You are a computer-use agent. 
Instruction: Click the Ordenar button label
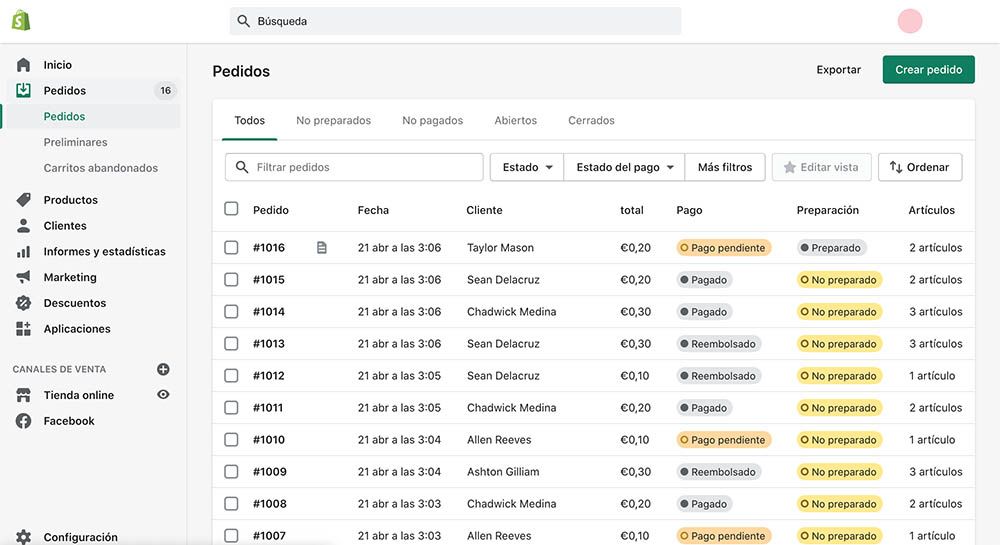928,167
